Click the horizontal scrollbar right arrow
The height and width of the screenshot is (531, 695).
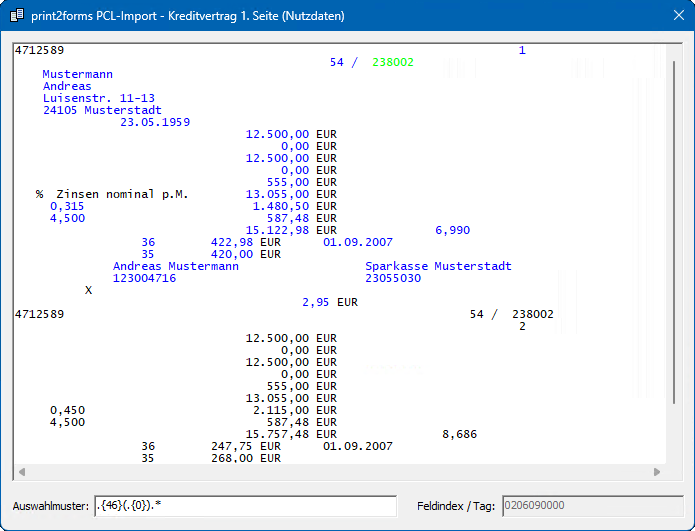[657, 472]
